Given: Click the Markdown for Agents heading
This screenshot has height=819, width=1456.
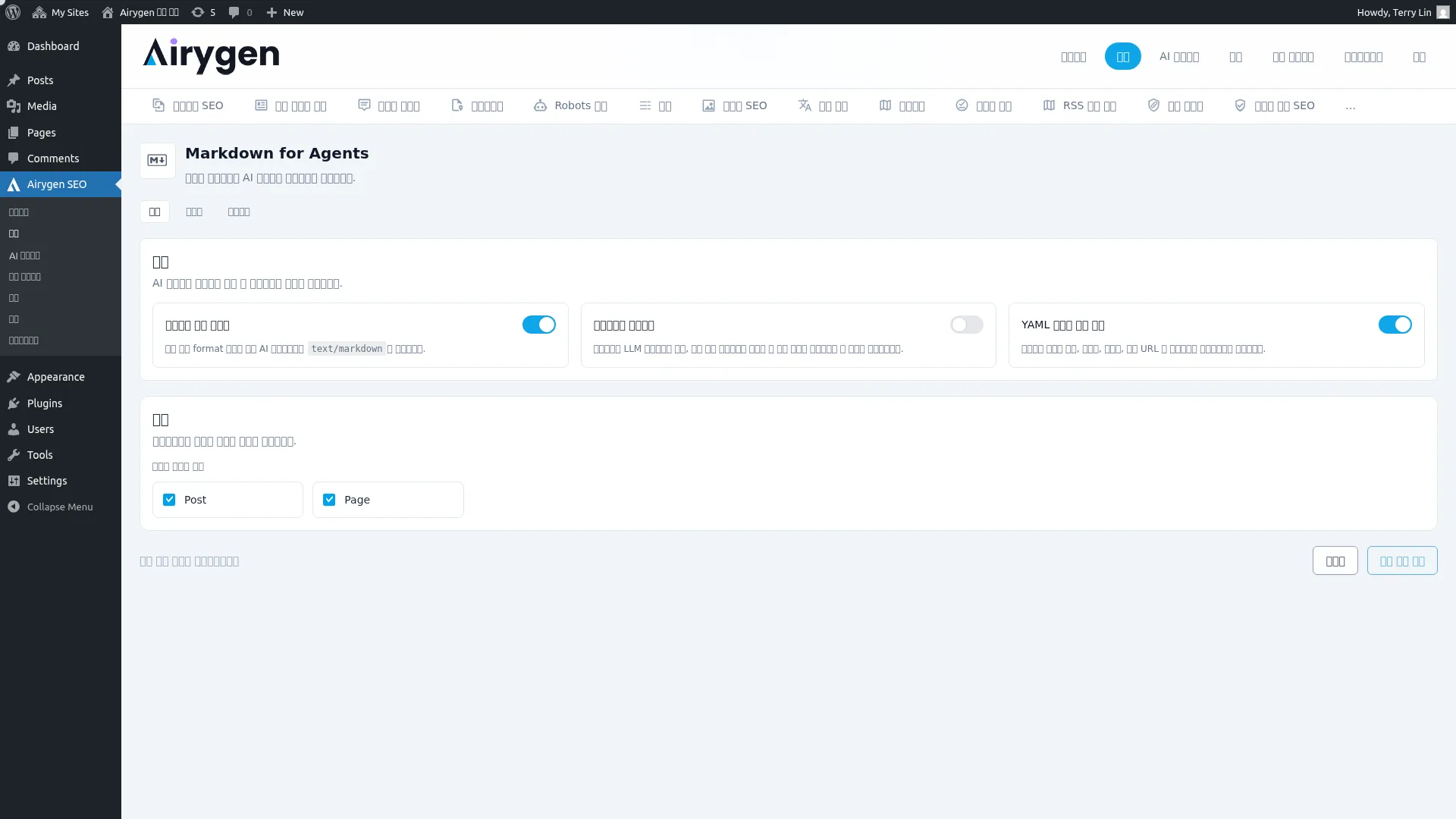Looking at the screenshot, I should 277,153.
